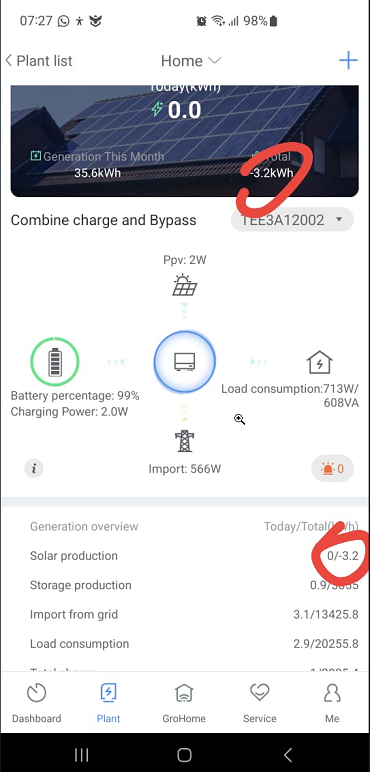
Task: Tap the solar panel Ppv icon
Action: [185, 285]
